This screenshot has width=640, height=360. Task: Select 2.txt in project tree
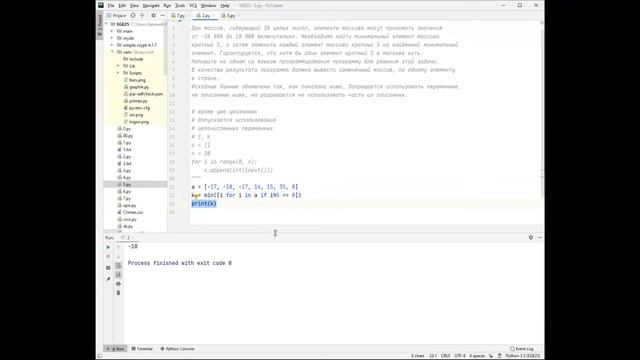pyautogui.click(x=124, y=163)
